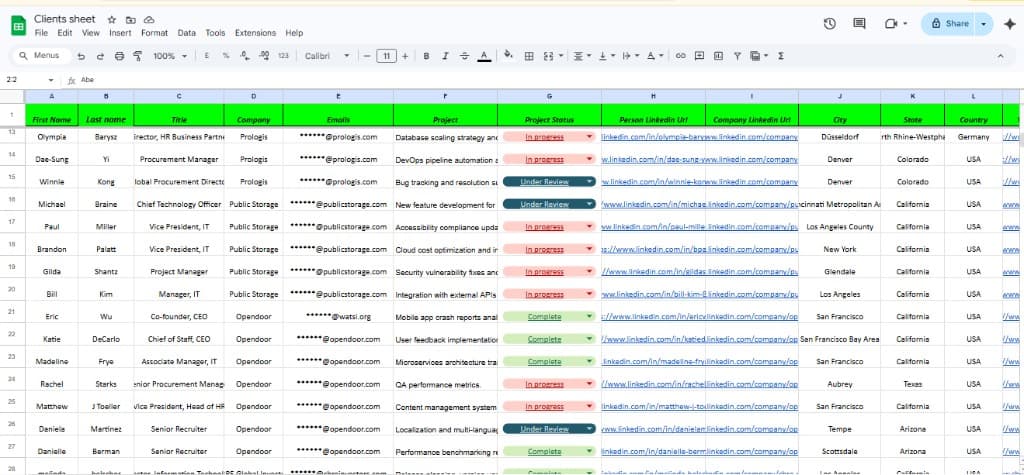
Task: Decrease font size minus button
Action: (x=367, y=56)
